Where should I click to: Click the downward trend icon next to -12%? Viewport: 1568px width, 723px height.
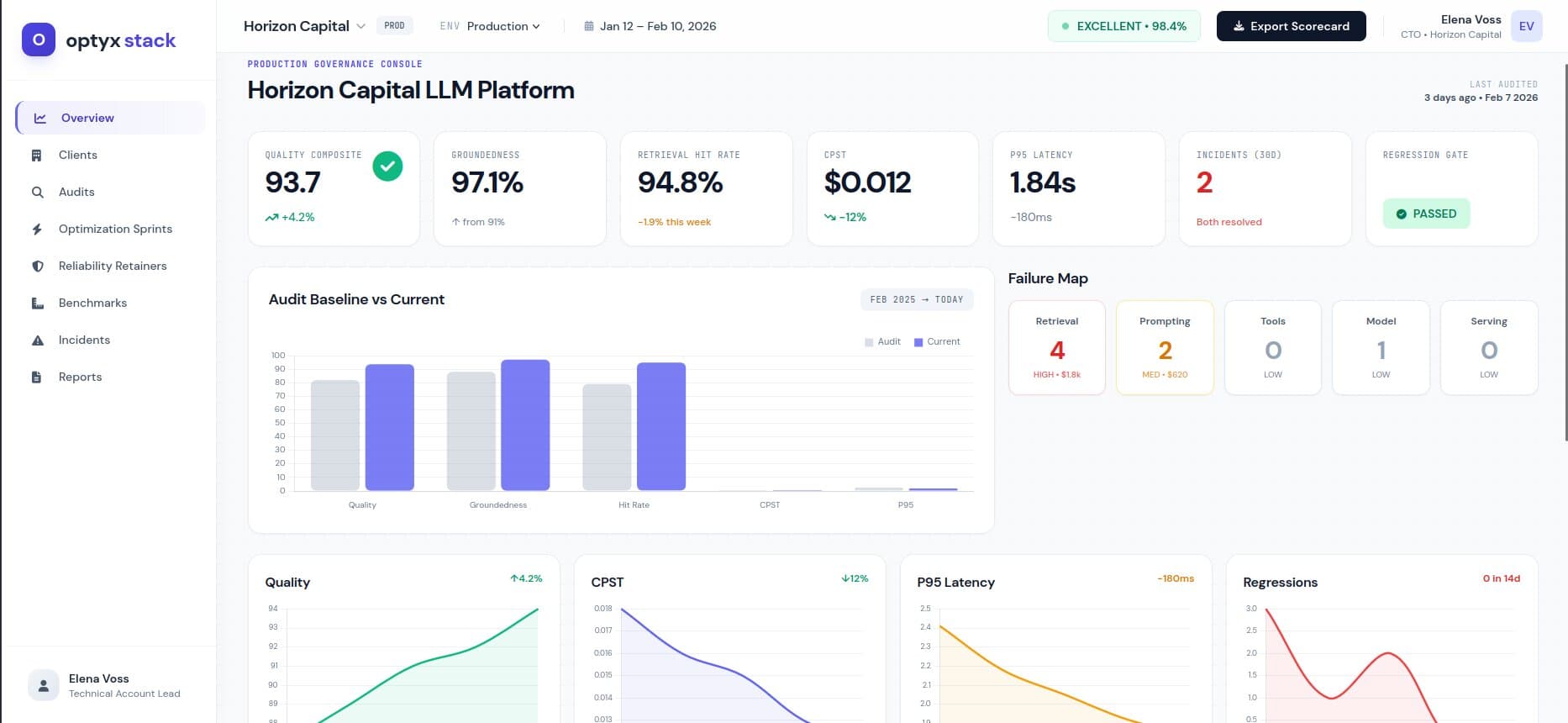tap(830, 217)
